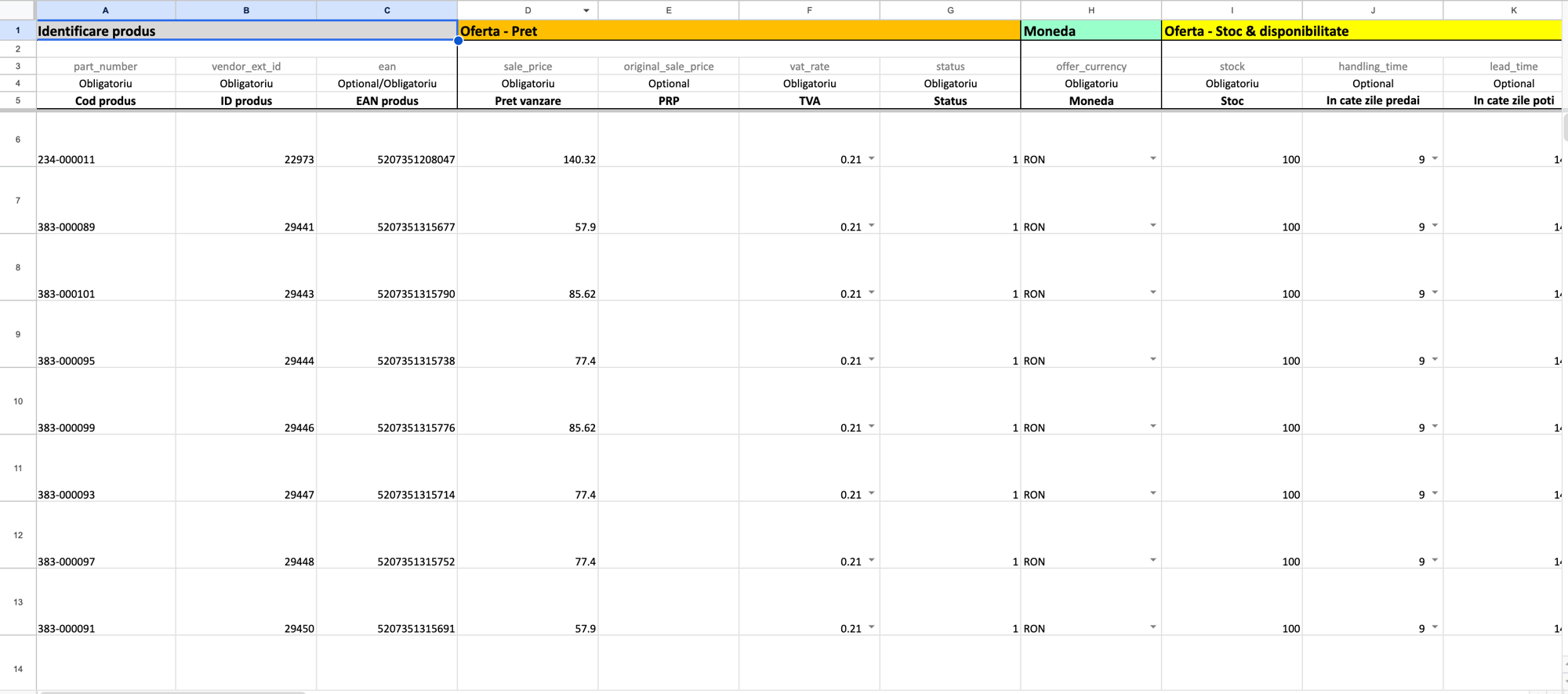Select the column H header
This screenshot has width=1568, height=694.
[x=1091, y=10]
